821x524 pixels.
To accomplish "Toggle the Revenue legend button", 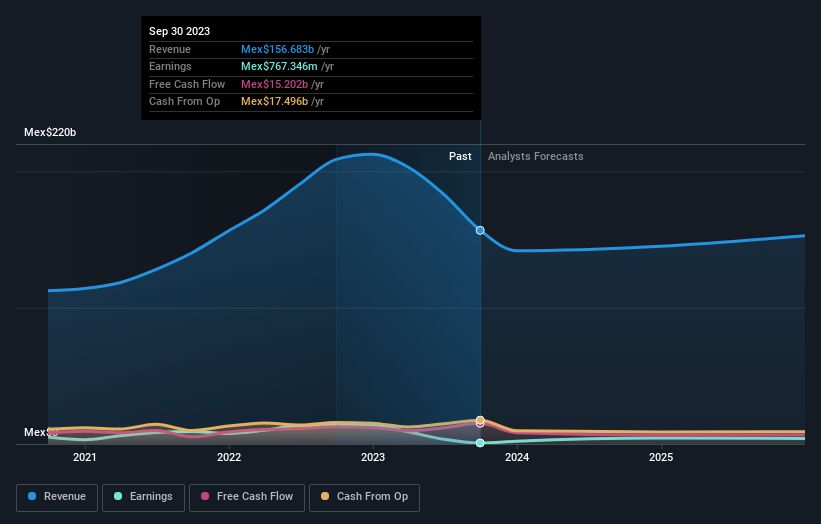I will (57, 497).
